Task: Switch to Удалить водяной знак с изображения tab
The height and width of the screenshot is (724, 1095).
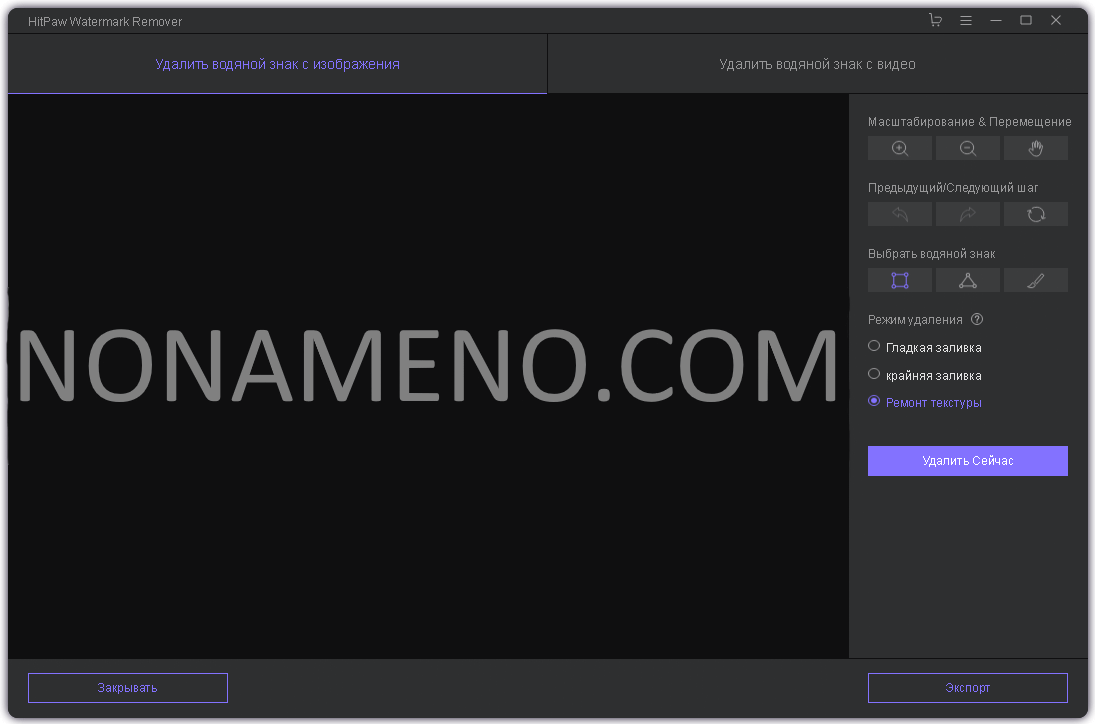Action: (277, 64)
